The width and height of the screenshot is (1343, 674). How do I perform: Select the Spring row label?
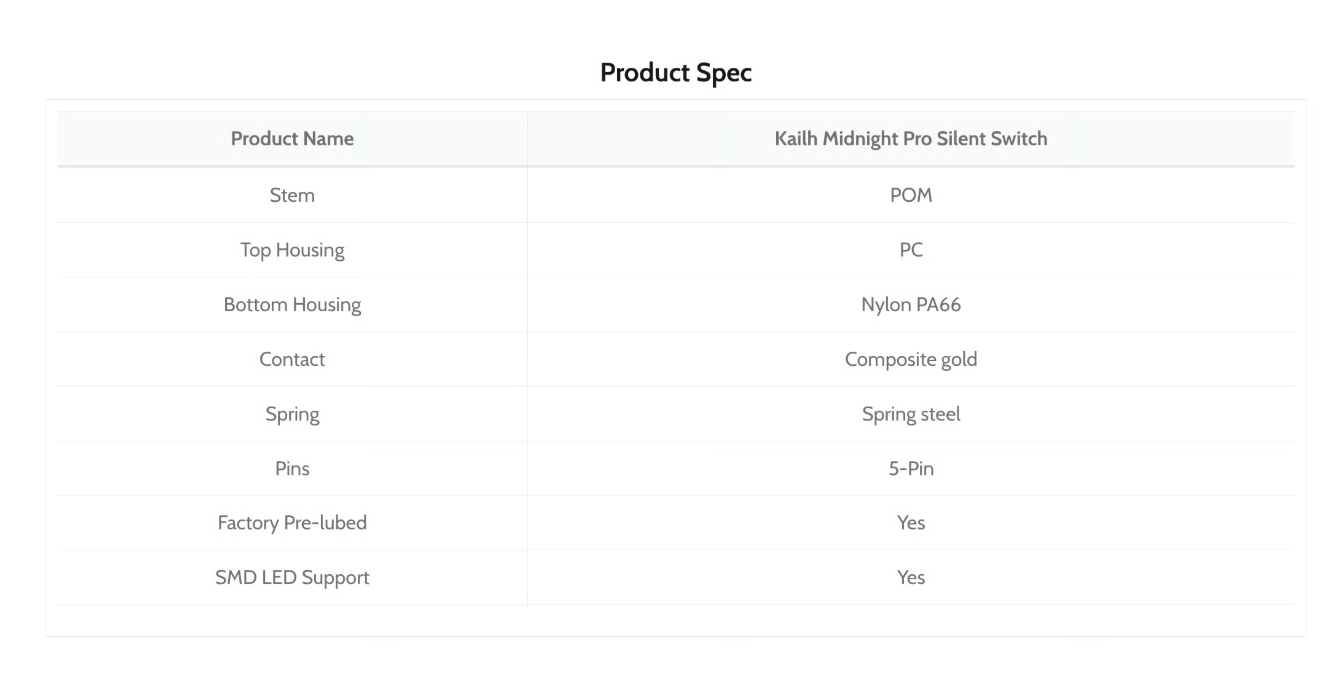tap(292, 415)
